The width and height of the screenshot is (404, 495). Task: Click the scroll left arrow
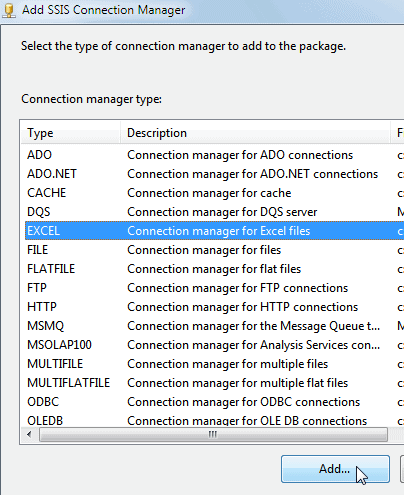(29, 435)
